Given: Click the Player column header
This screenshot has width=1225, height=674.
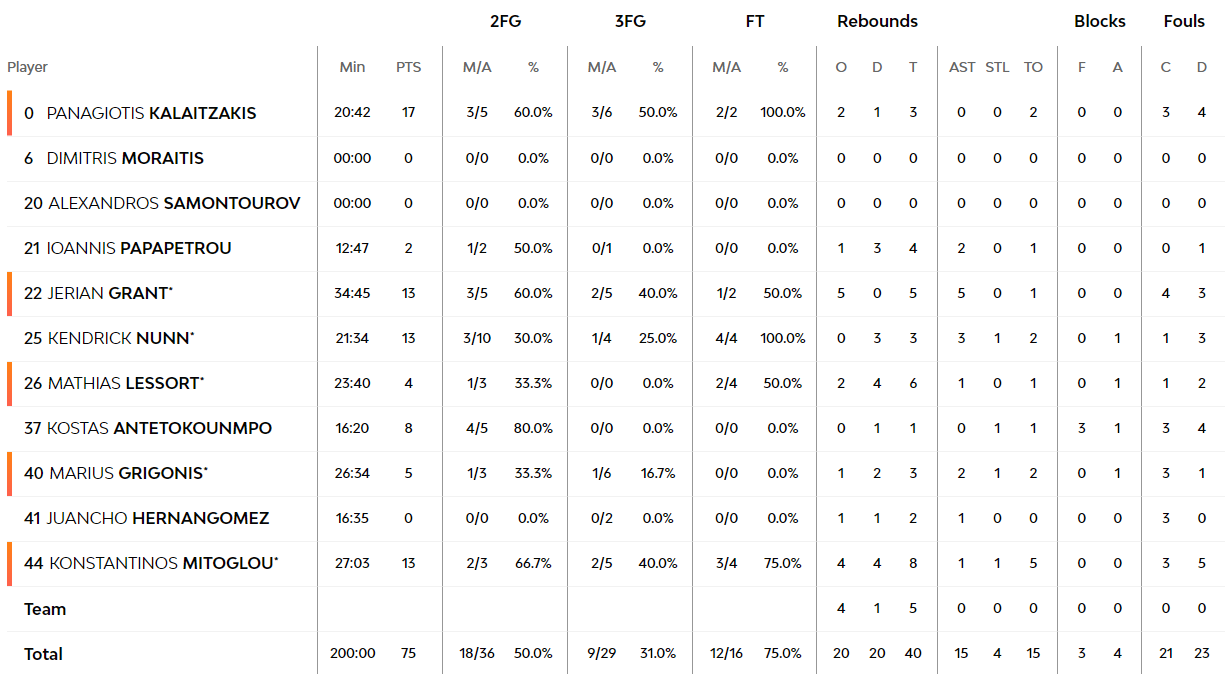Looking at the screenshot, I should pyautogui.click(x=28, y=67).
